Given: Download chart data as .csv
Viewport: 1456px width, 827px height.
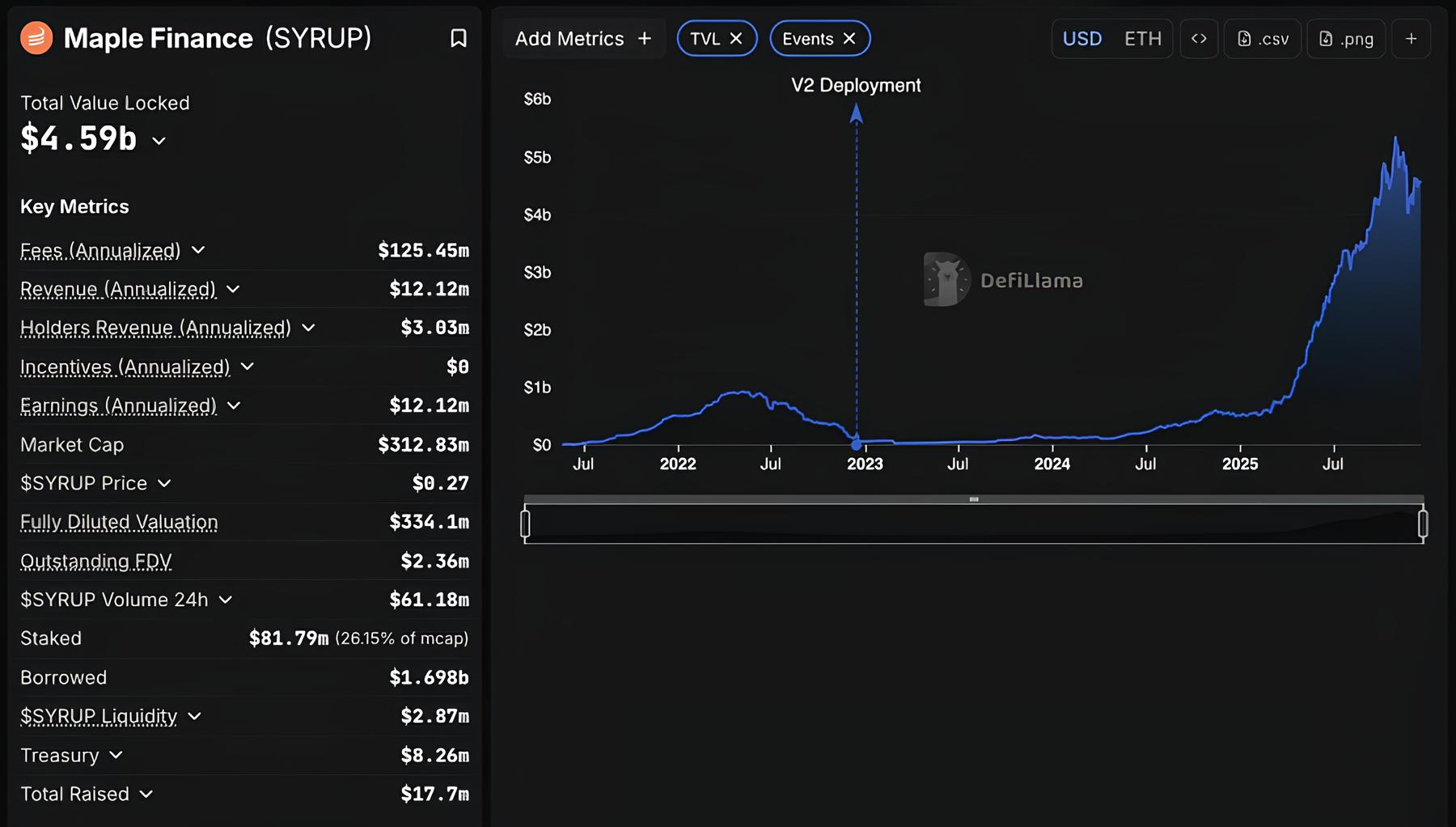Looking at the screenshot, I should click(1263, 39).
